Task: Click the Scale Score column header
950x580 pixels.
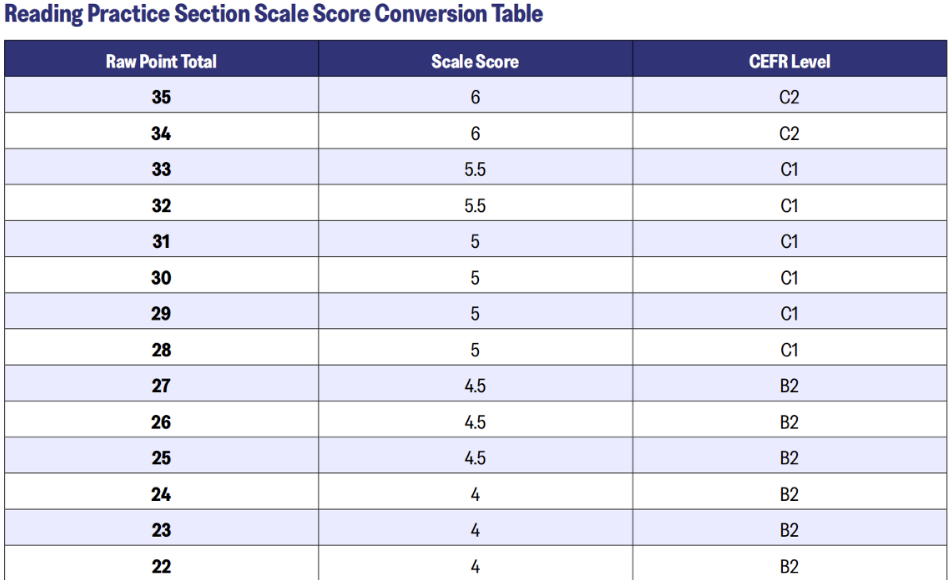Action: [x=475, y=61]
